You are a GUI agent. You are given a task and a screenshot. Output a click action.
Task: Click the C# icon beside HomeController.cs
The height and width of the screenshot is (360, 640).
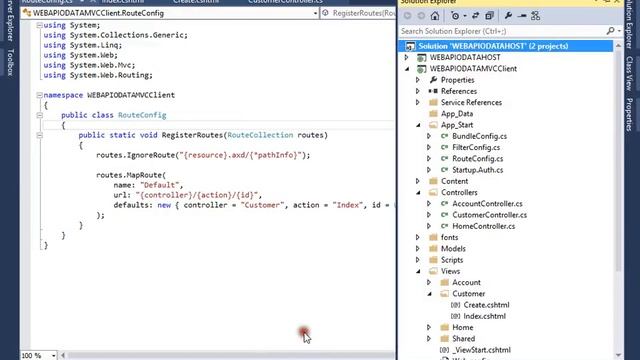coord(444,226)
